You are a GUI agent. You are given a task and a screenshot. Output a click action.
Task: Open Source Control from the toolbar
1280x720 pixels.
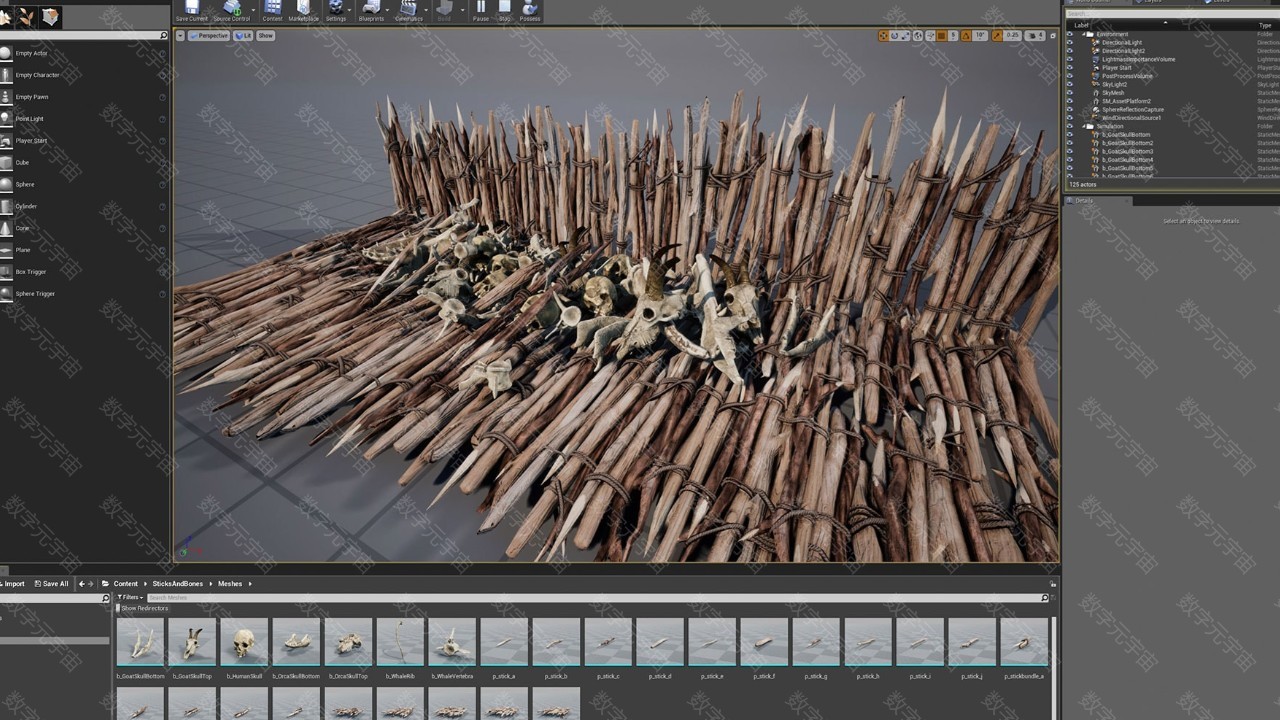click(232, 8)
